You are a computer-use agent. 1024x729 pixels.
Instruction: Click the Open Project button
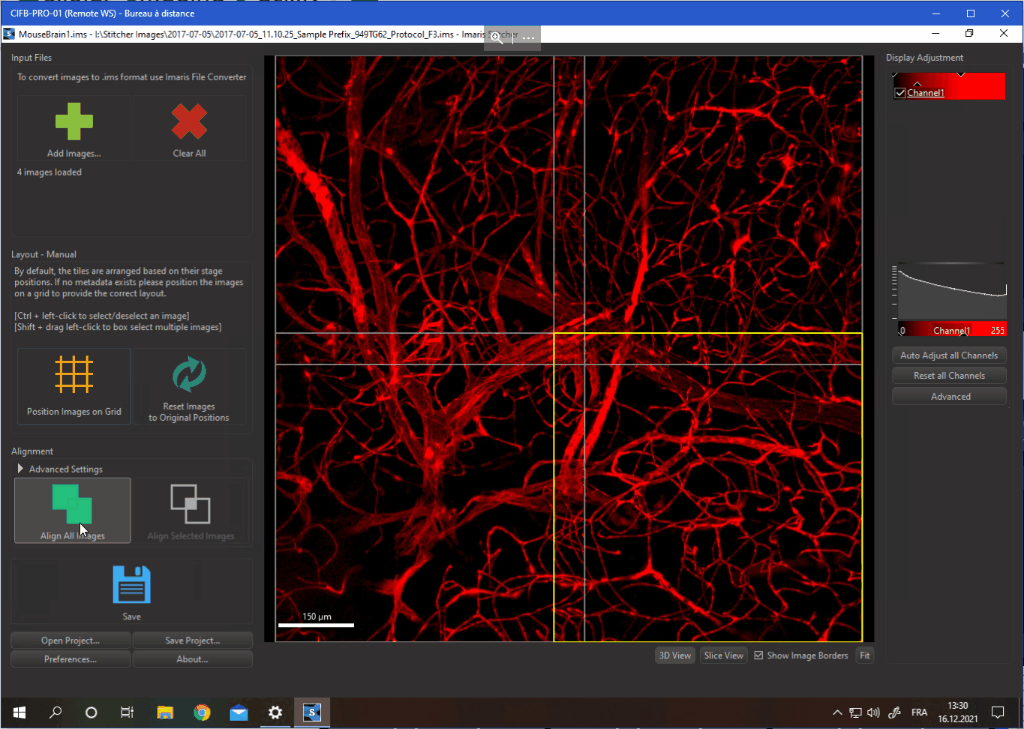pos(71,640)
